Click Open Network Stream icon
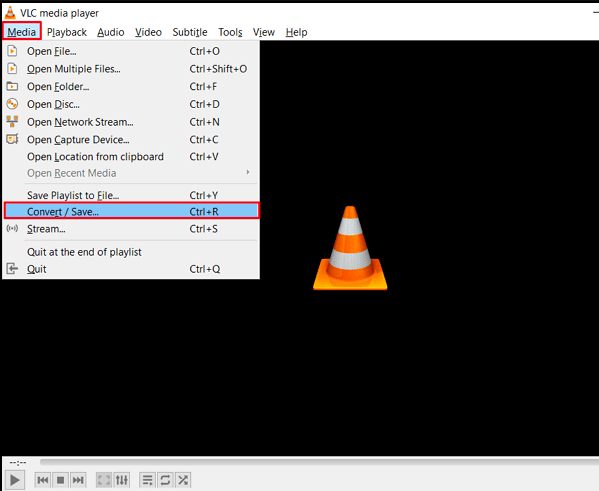Screen dimensions: 599x491 pos(12,122)
